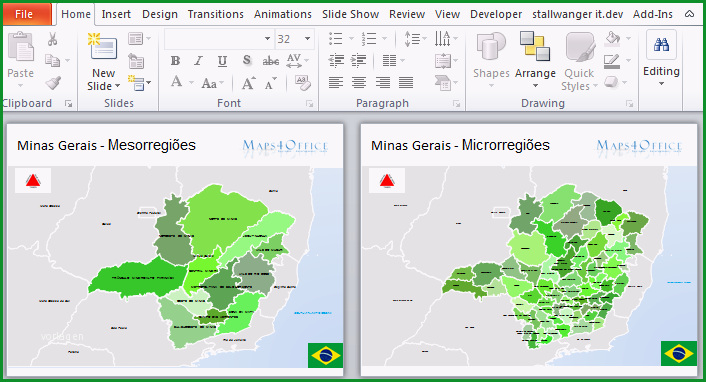Open the slide Layout icon

pos(136,39)
